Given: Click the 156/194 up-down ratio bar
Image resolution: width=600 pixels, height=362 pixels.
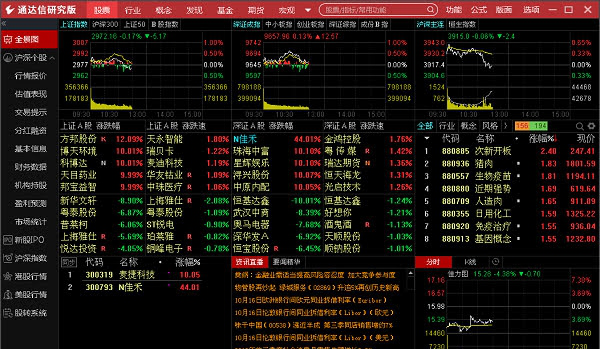Looking at the screenshot, I should [531, 126].
